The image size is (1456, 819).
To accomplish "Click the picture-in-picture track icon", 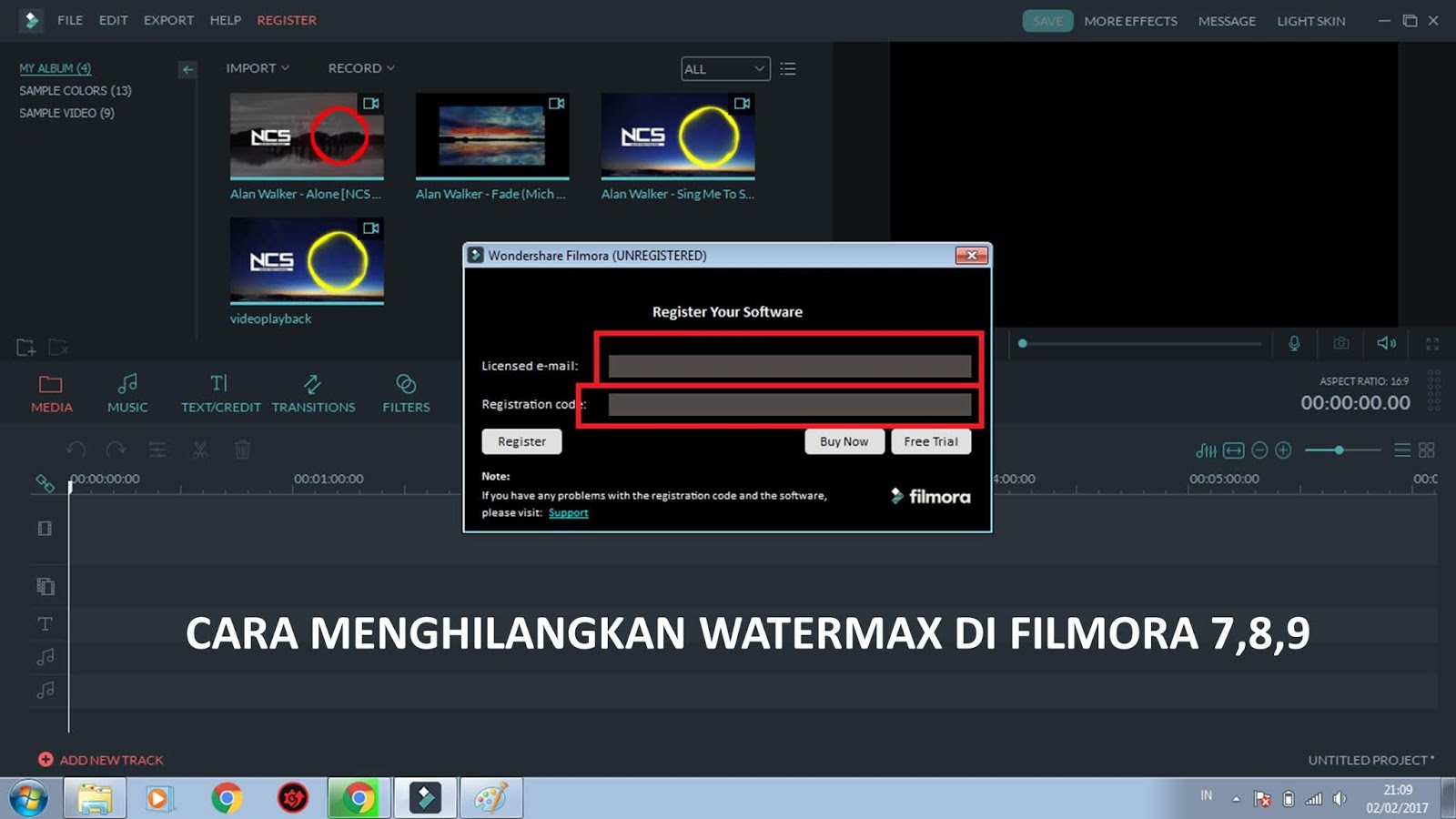I will coord(45,586).
